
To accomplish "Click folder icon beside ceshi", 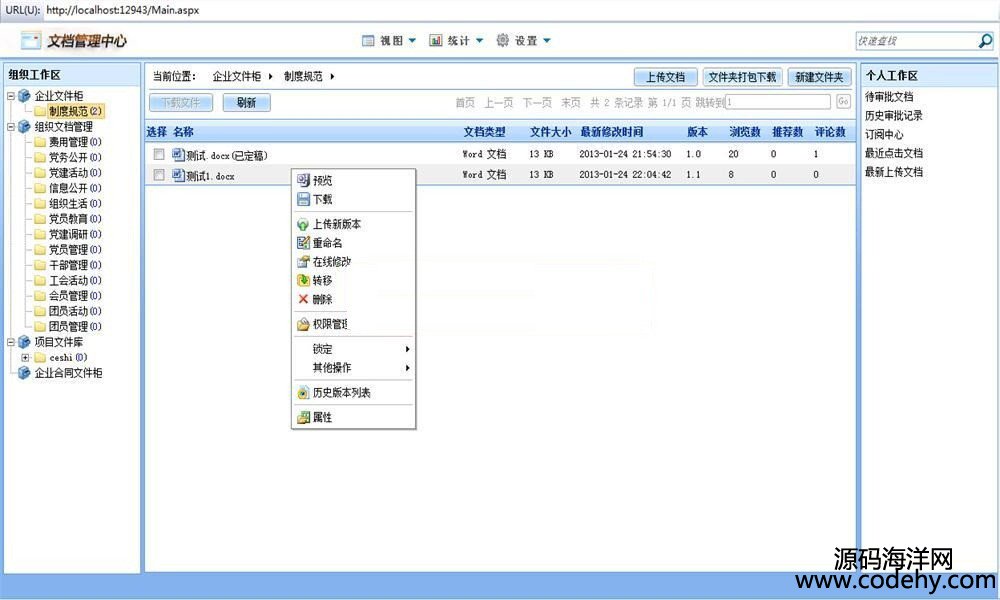I will coord(40,358).
